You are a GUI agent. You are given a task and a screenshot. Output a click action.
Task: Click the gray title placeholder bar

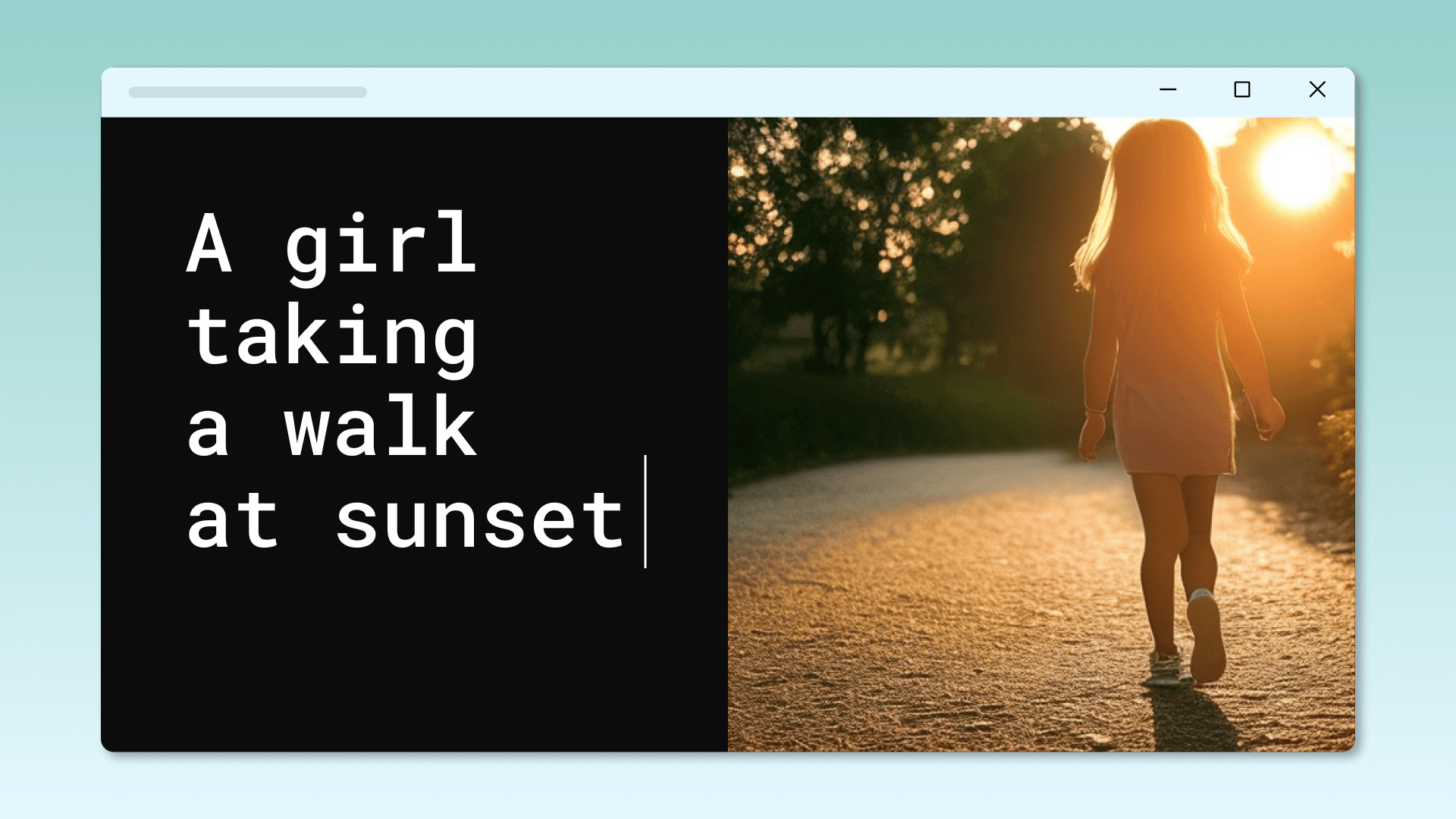point(247,93)
